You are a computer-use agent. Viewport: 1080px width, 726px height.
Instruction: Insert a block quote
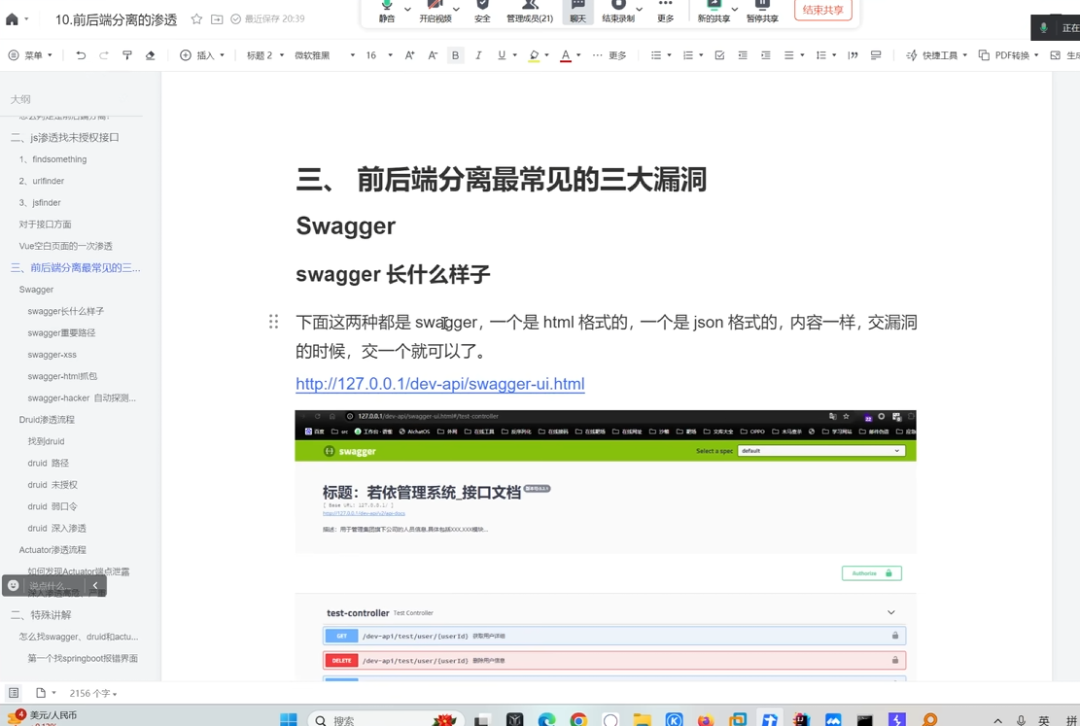(x=853, y=55)
